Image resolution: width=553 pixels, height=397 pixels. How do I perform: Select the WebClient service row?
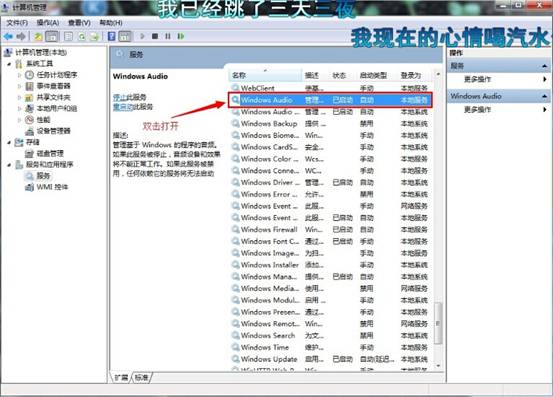pos(331,88)
